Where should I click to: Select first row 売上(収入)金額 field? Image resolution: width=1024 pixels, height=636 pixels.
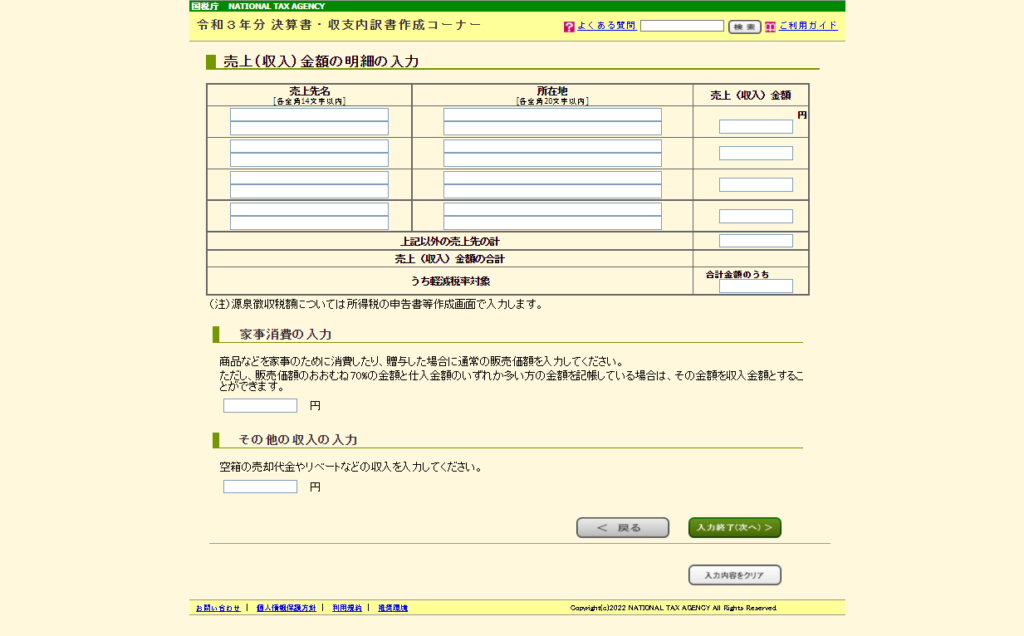tap(756, 127)
